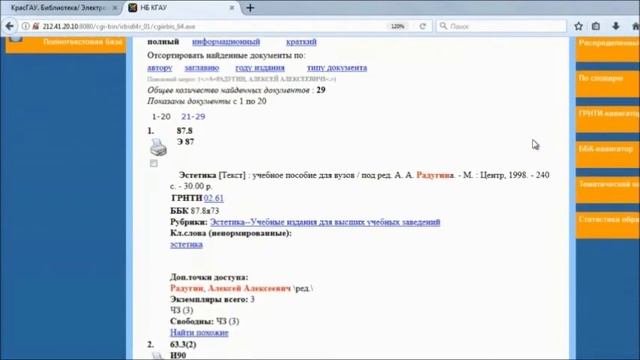The image size is (640, 360).
Task: Go to results page 21-29
Action: pos(193,117)
